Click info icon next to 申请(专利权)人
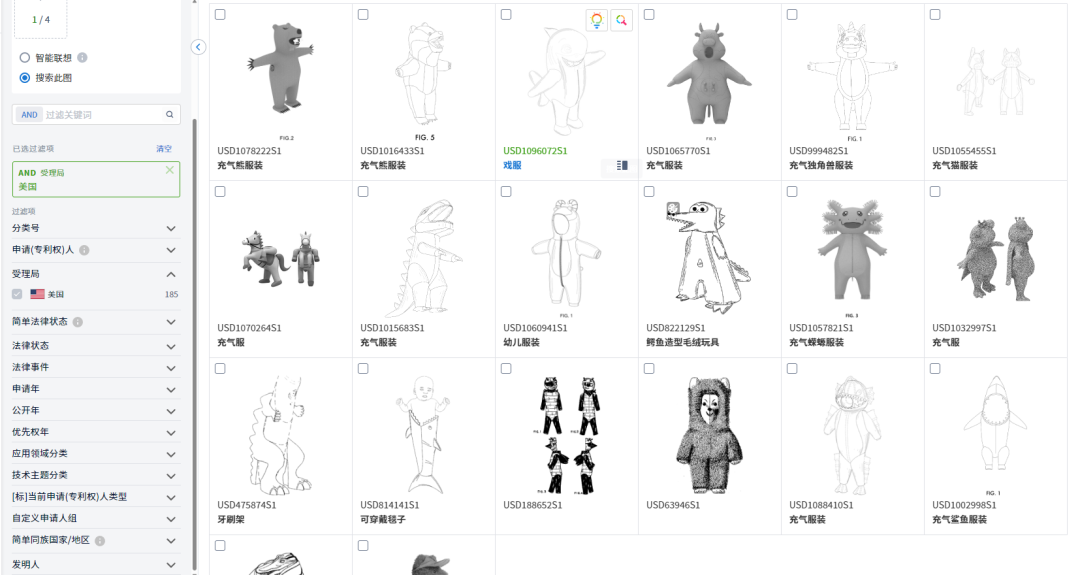The image size is (1080, 575). [84, 250]
